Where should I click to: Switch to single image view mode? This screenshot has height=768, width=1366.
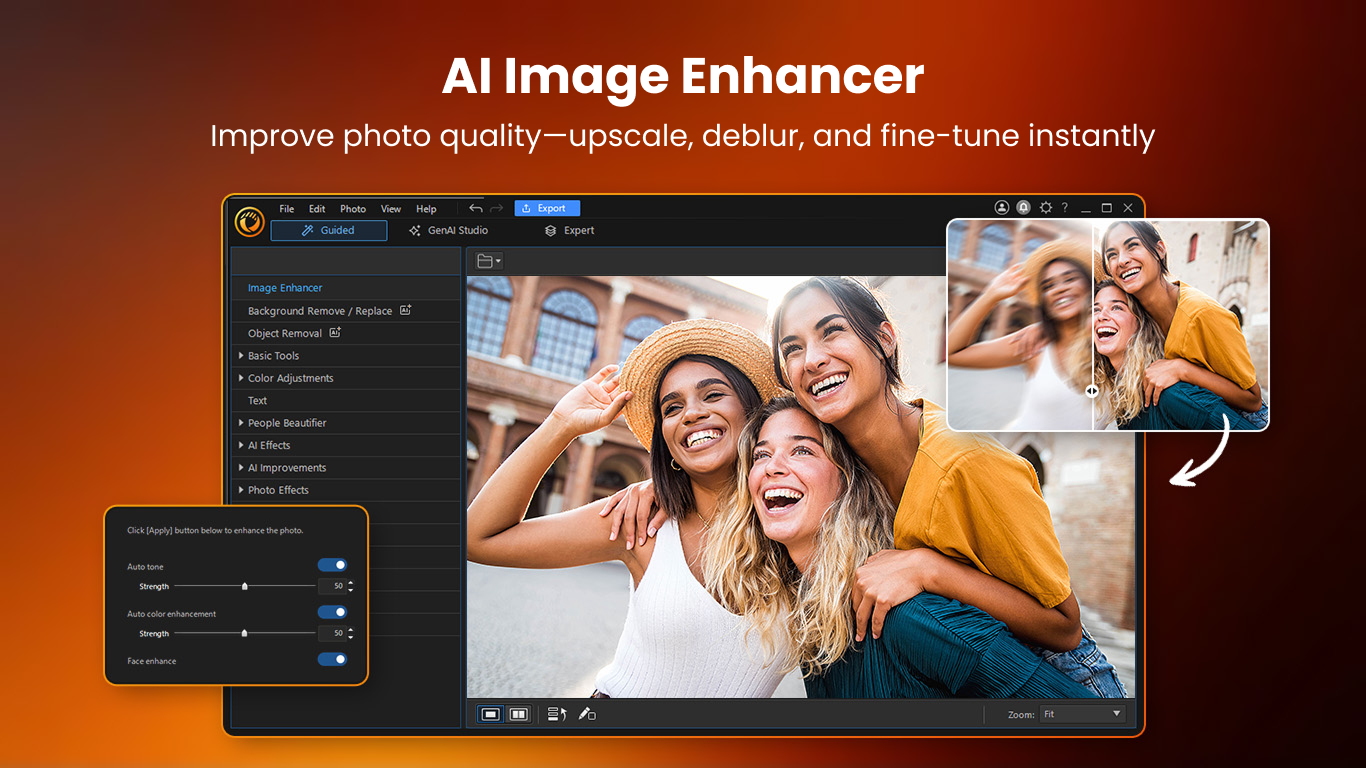pos(490,714)
